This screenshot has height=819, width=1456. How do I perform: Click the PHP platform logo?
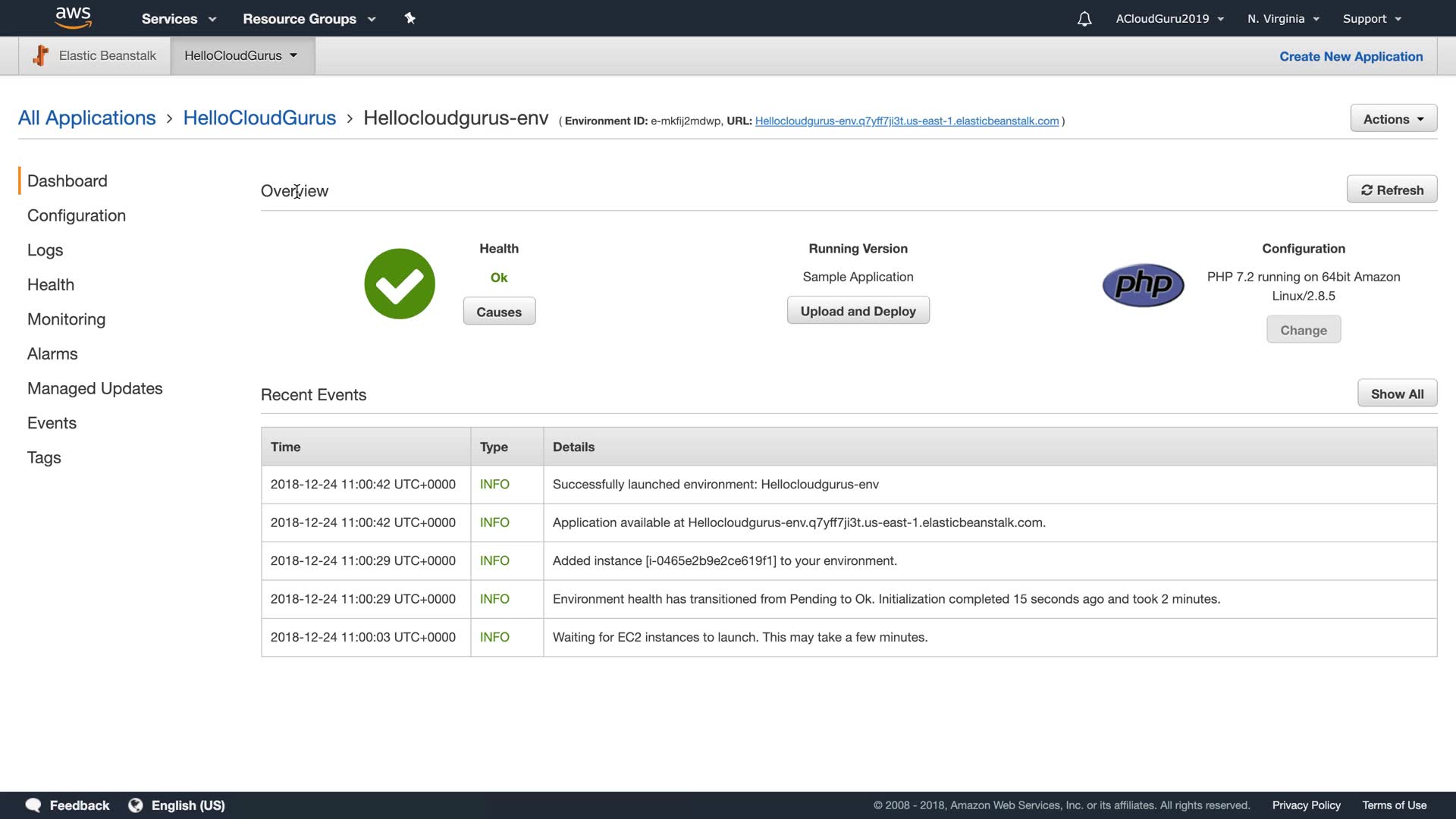pyautogui.click(x=1143, y=285)
